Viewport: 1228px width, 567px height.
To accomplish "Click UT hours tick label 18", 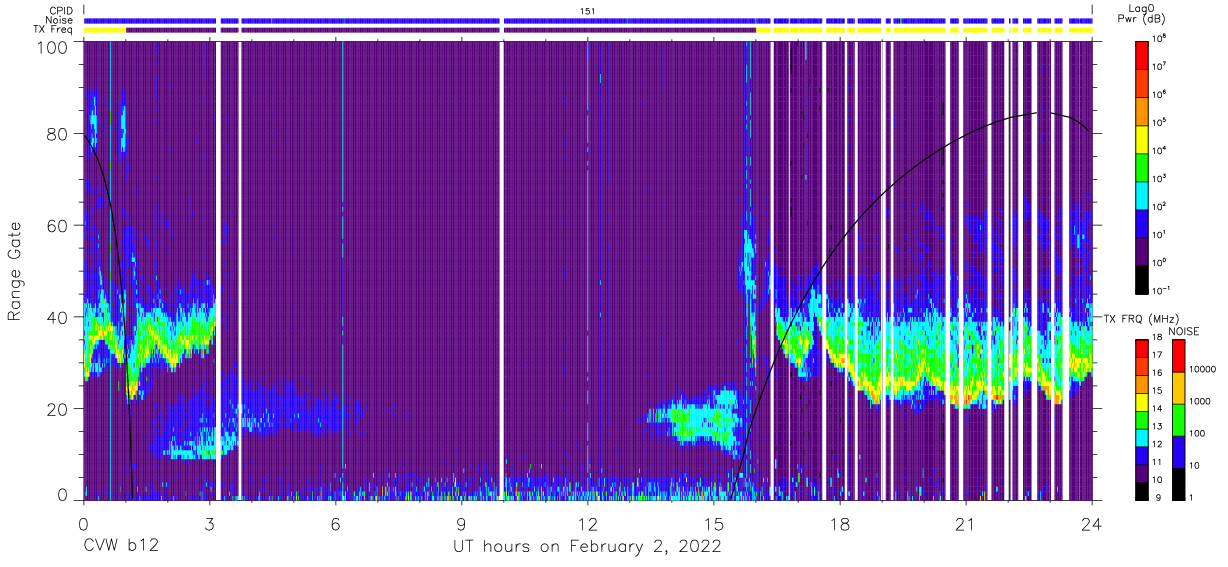I will click(x=840, y=524).
